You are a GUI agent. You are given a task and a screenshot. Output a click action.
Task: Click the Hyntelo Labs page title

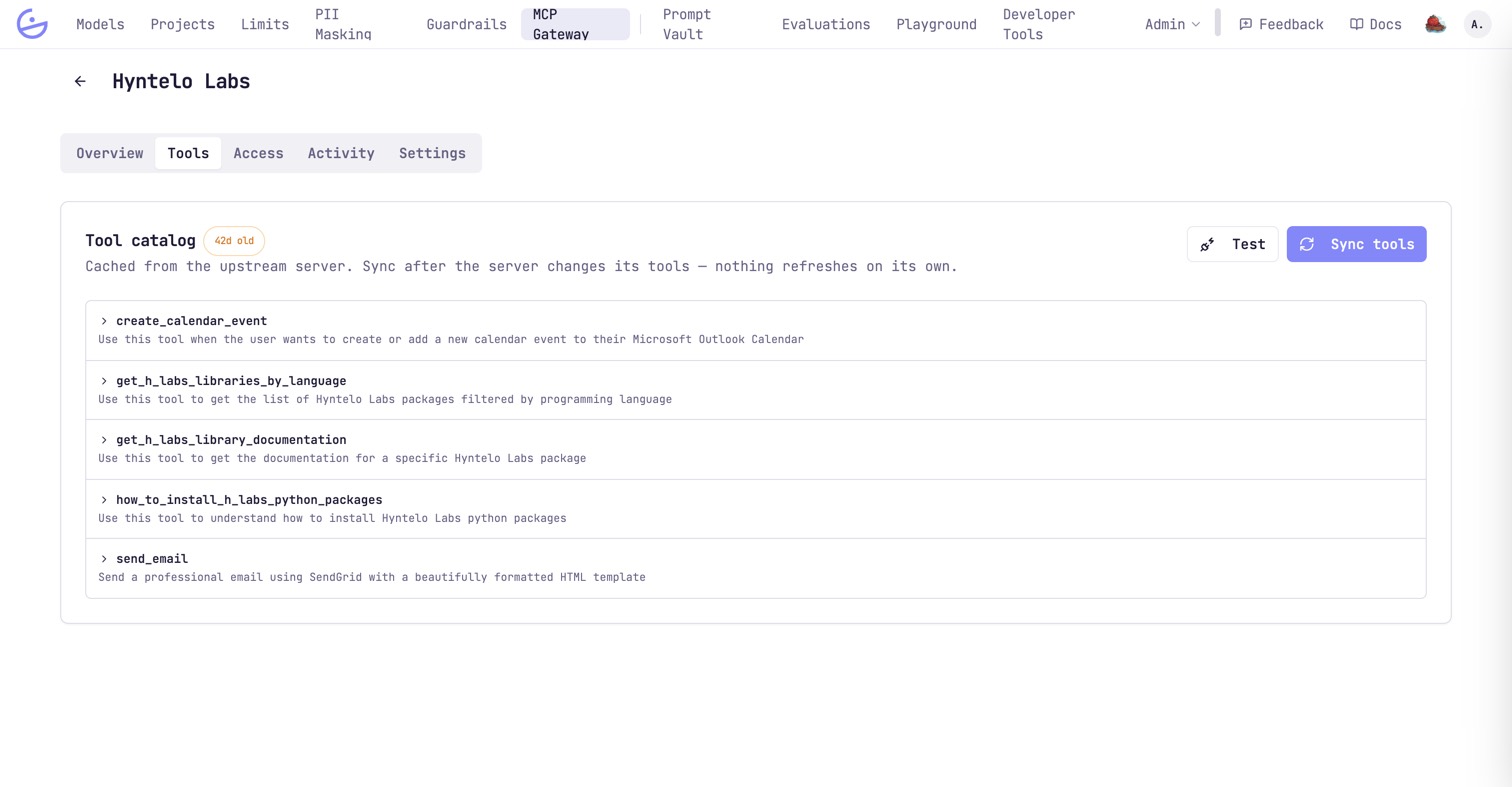coord(181,81)
